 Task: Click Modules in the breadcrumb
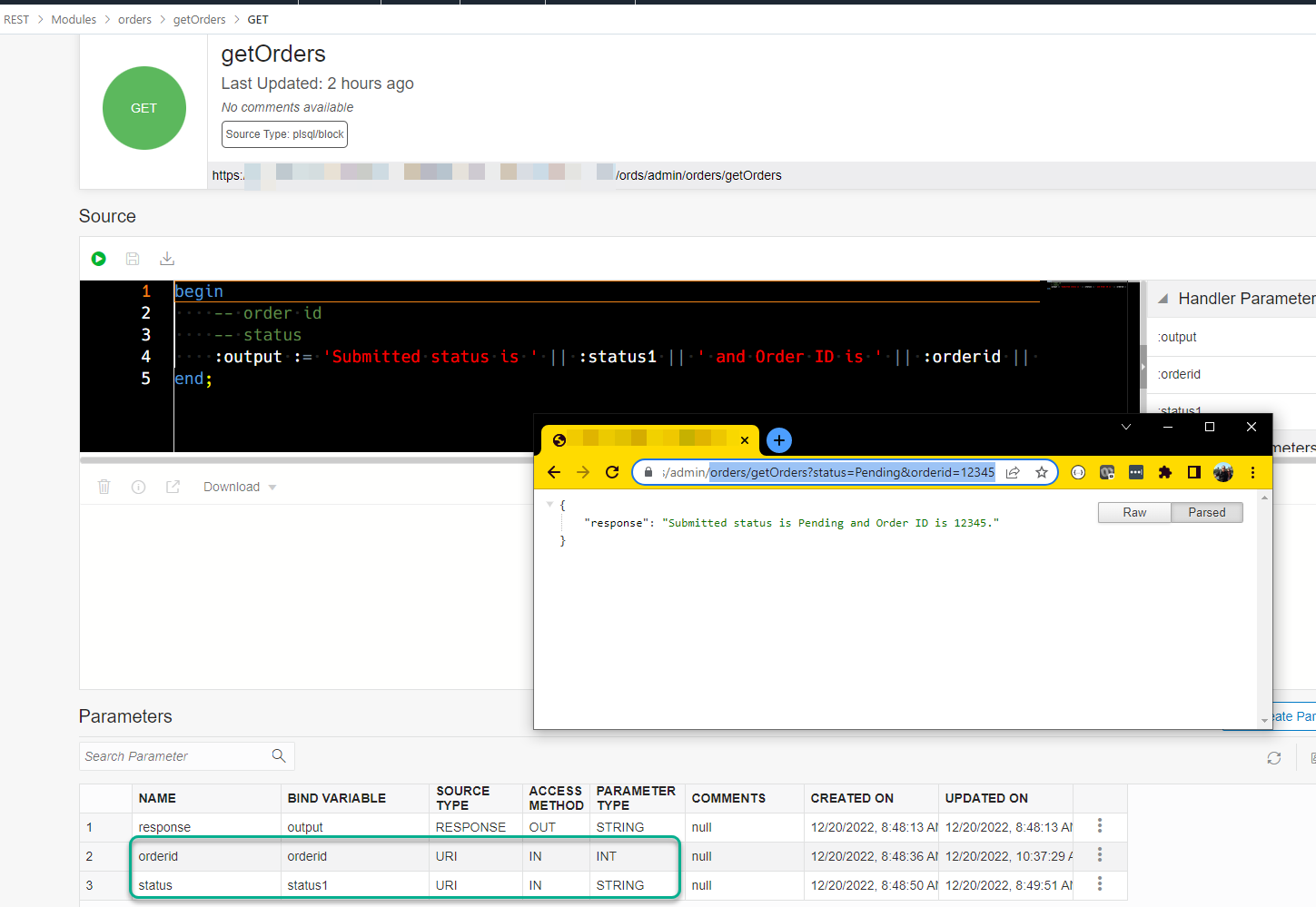[74, 19]
